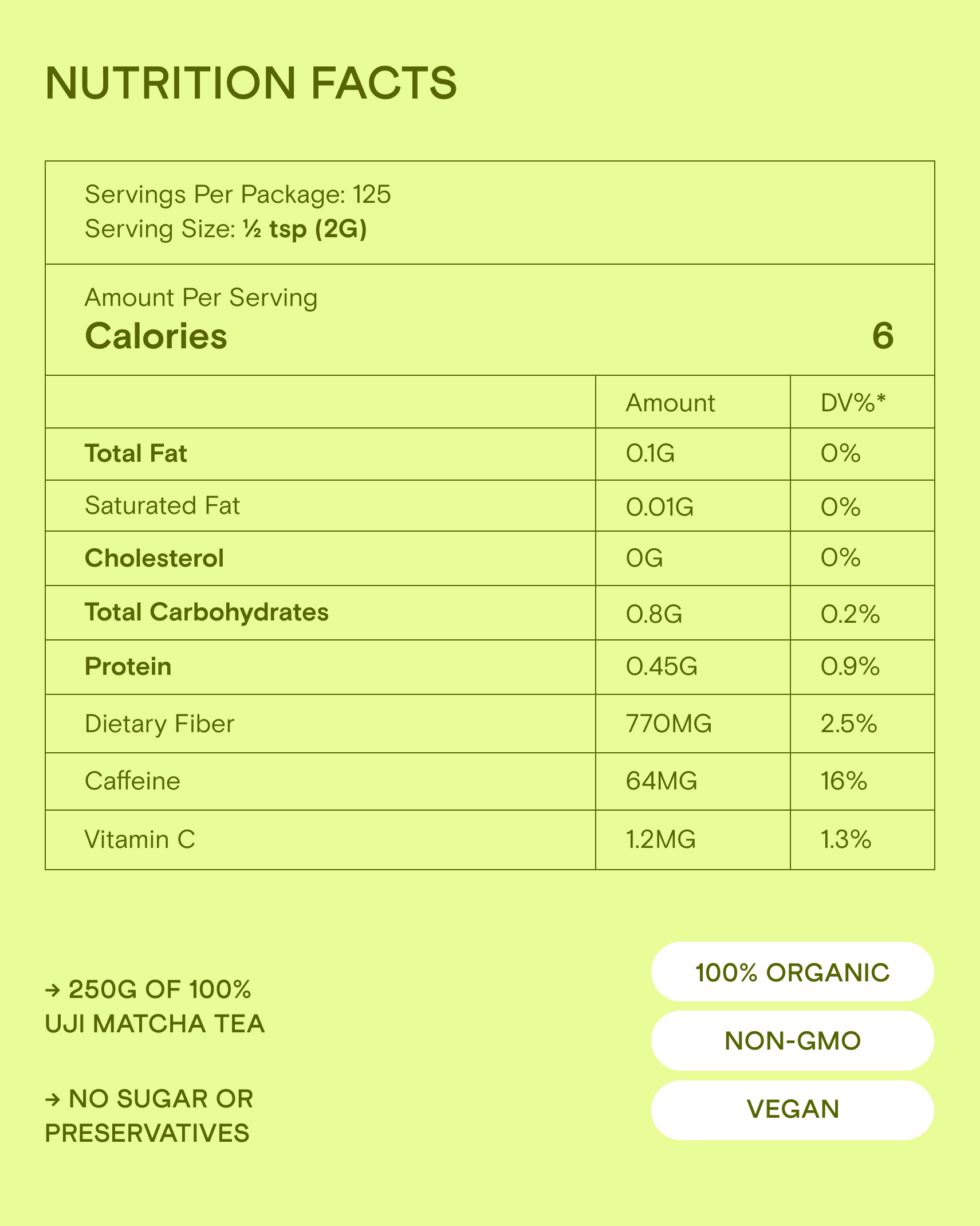Viewport: 980px width, 1226px height.
Task: Select the NON-GMO pill
Action: pos(792,1041)
